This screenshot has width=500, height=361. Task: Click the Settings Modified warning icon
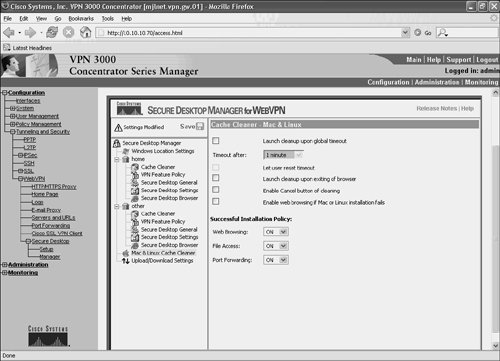click(118, 127)
